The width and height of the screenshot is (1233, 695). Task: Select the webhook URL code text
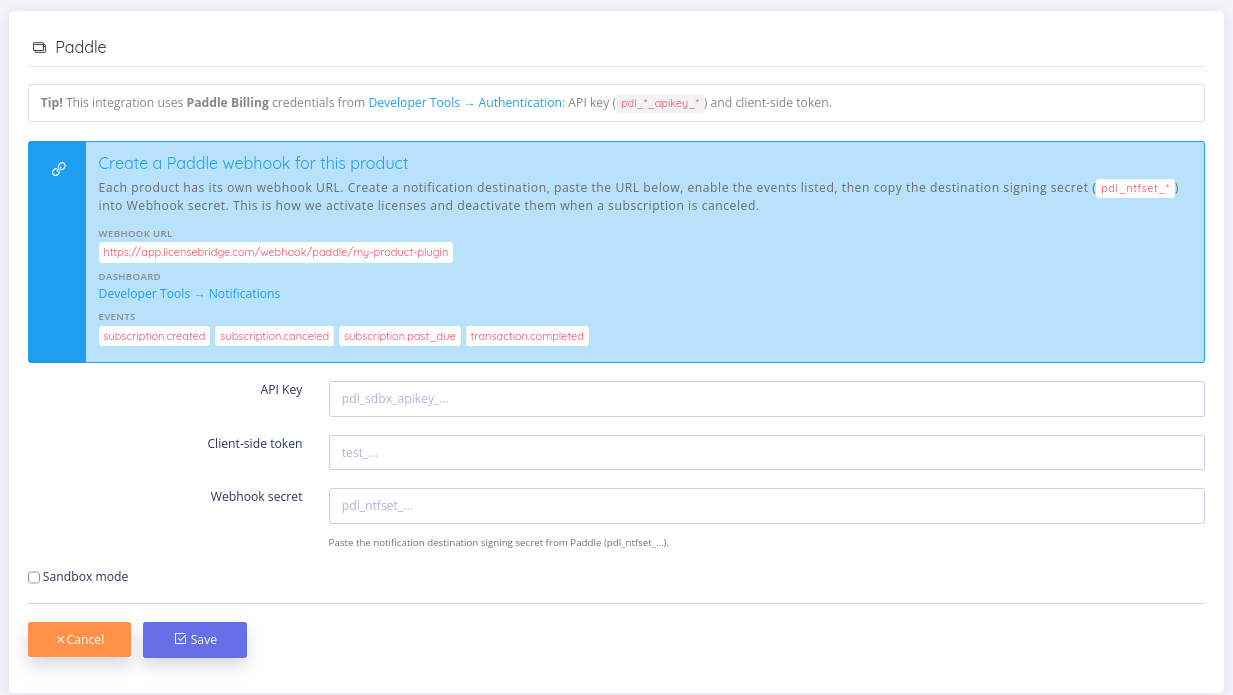click(276, 252)
